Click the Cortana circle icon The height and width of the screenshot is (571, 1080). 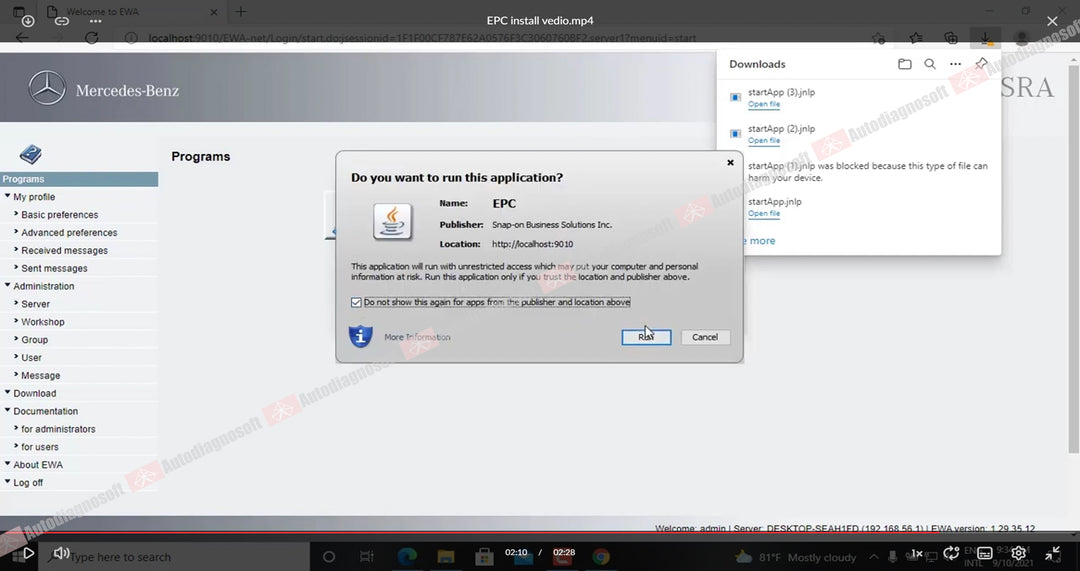click(x=329, y=557)
